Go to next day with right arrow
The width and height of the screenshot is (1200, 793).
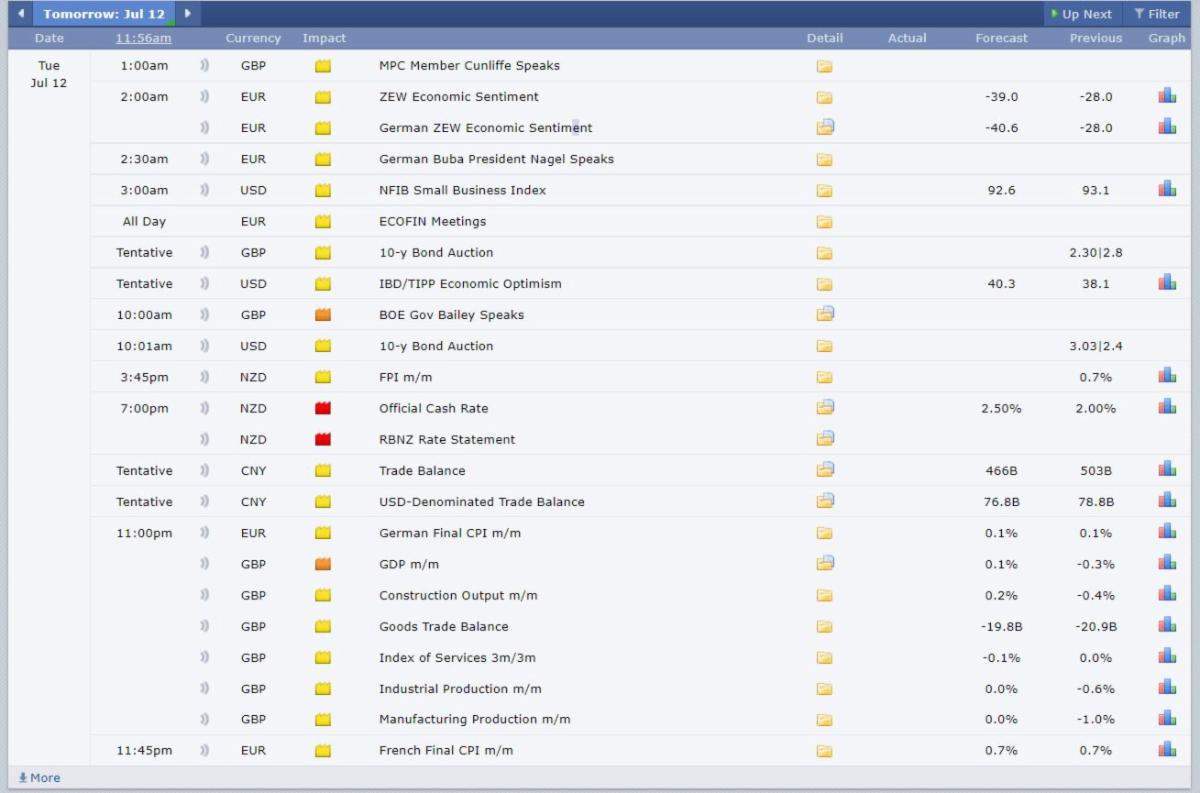(187, 14)
